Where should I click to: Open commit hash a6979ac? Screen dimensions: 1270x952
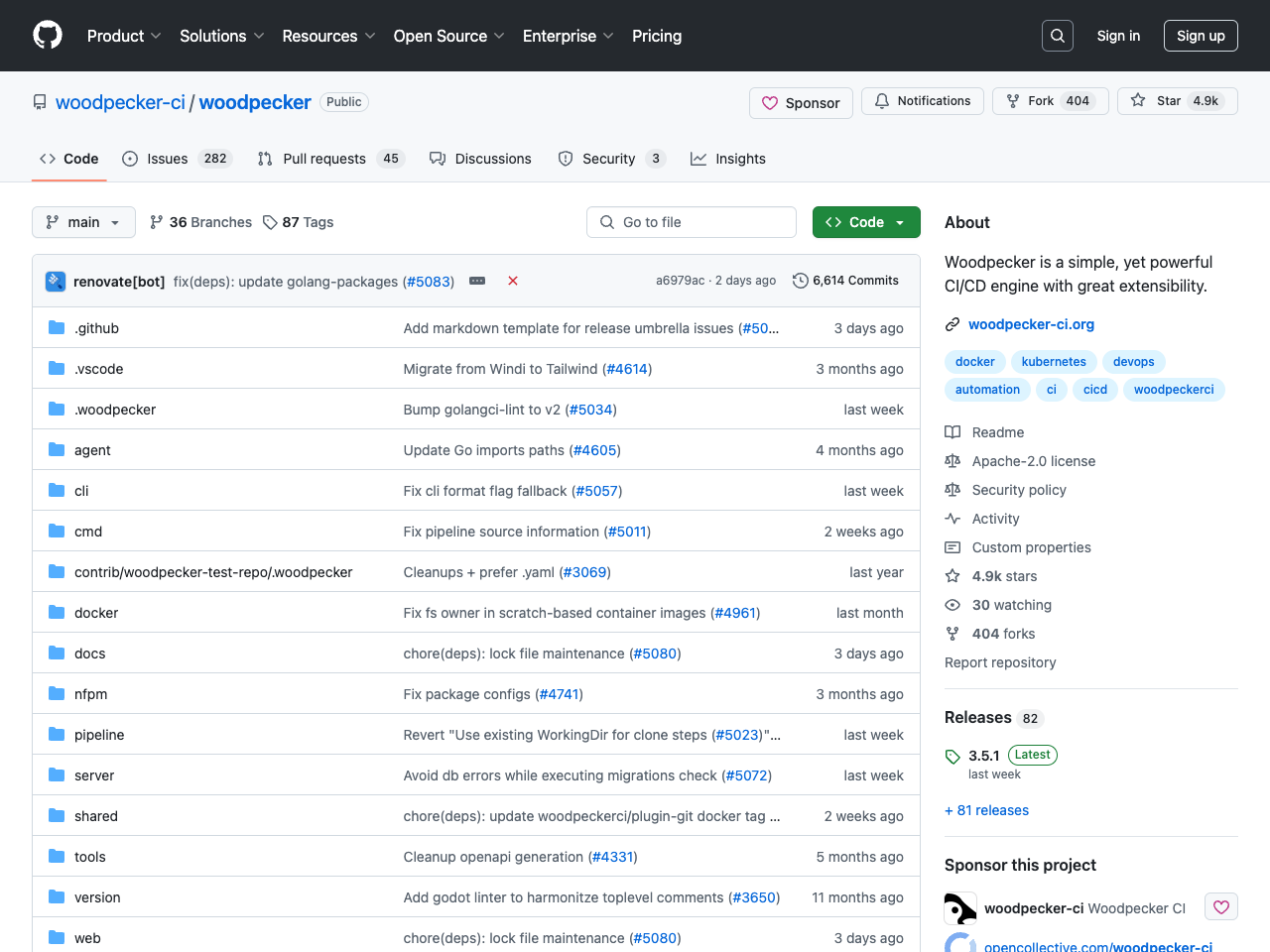(680, 281)
